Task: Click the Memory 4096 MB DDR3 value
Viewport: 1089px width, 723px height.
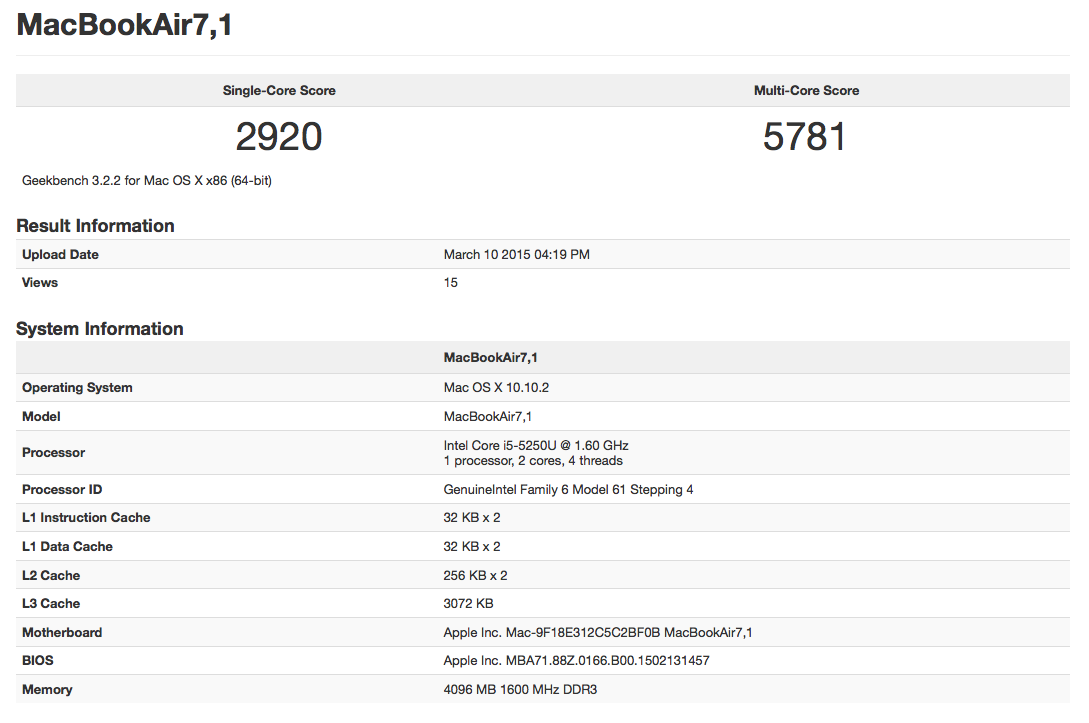Action: coord(520,690)
